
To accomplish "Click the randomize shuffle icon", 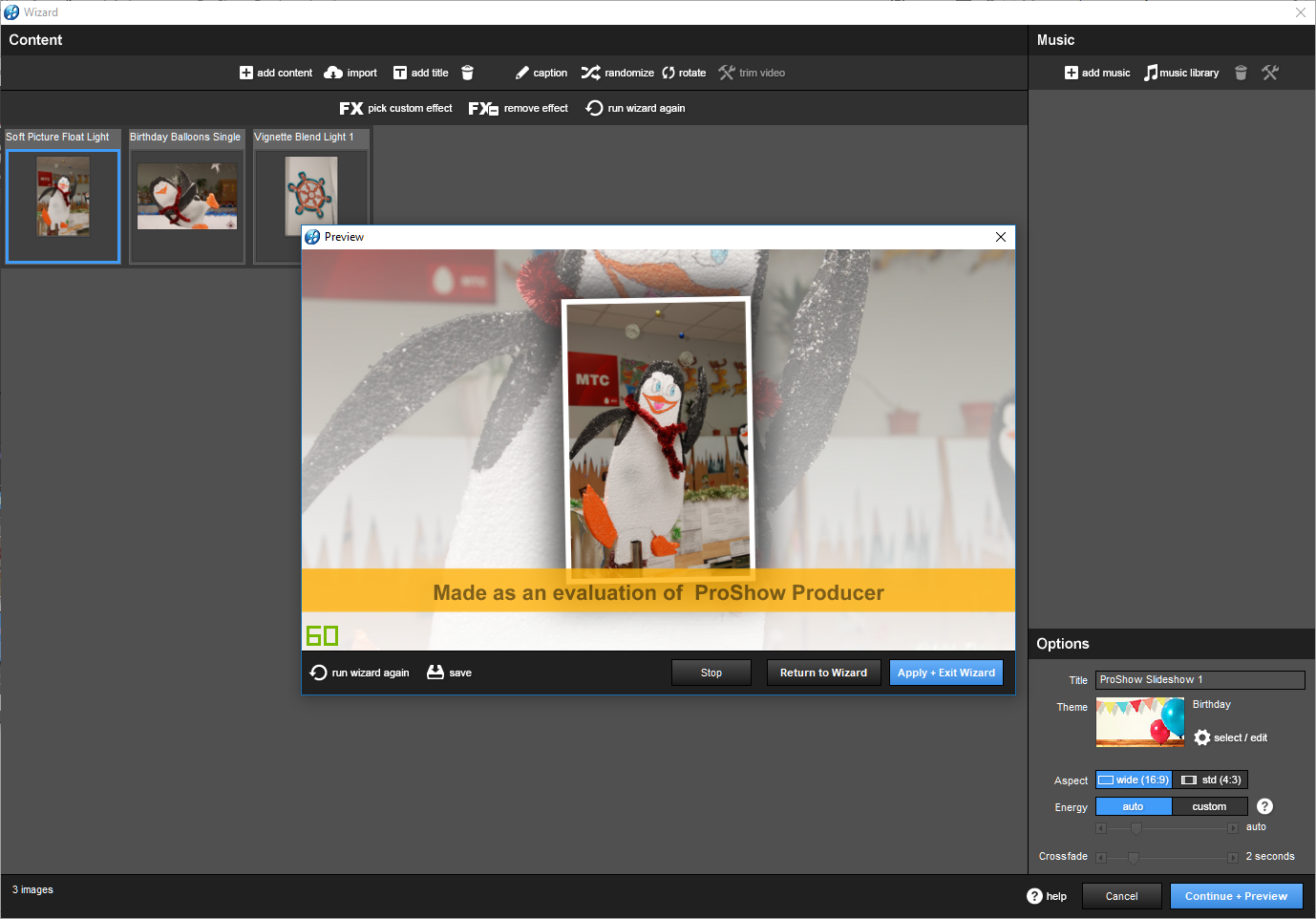I will [591, 73].
